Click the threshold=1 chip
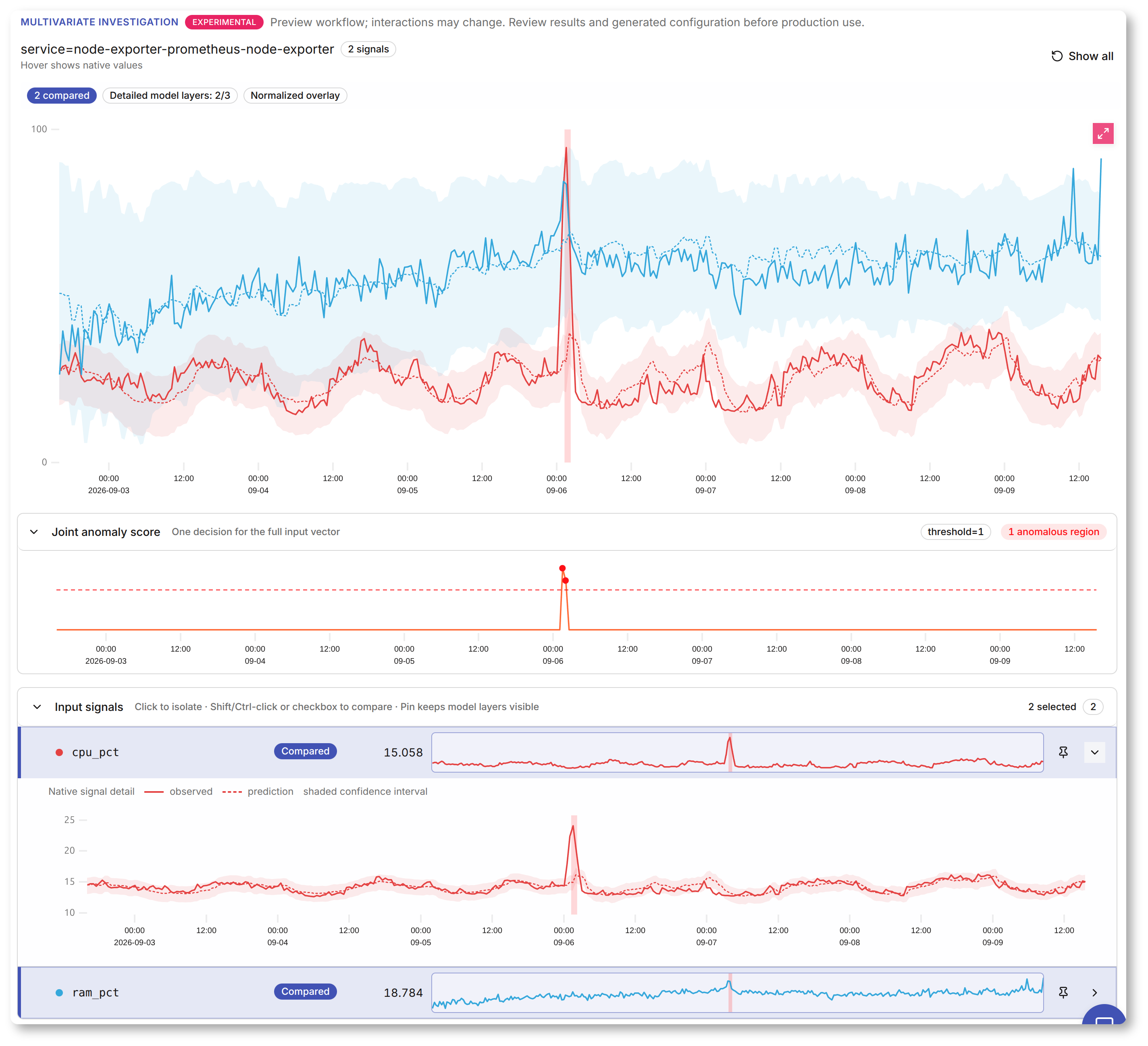The height and width of the screenshot is (1046, 1148). click(955, 531)
